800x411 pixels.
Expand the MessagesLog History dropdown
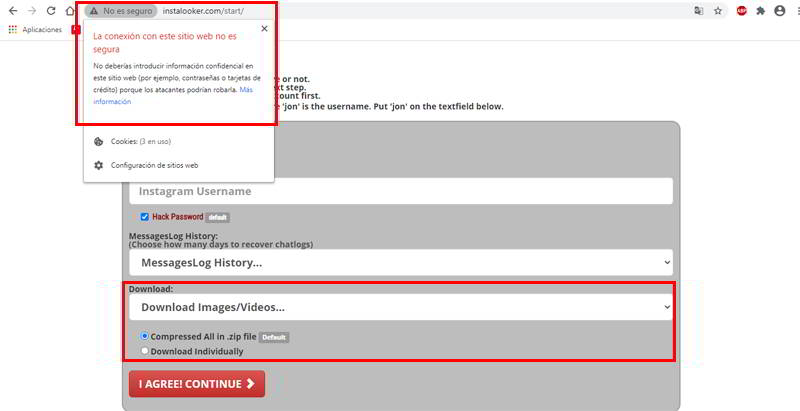point(401,263)
